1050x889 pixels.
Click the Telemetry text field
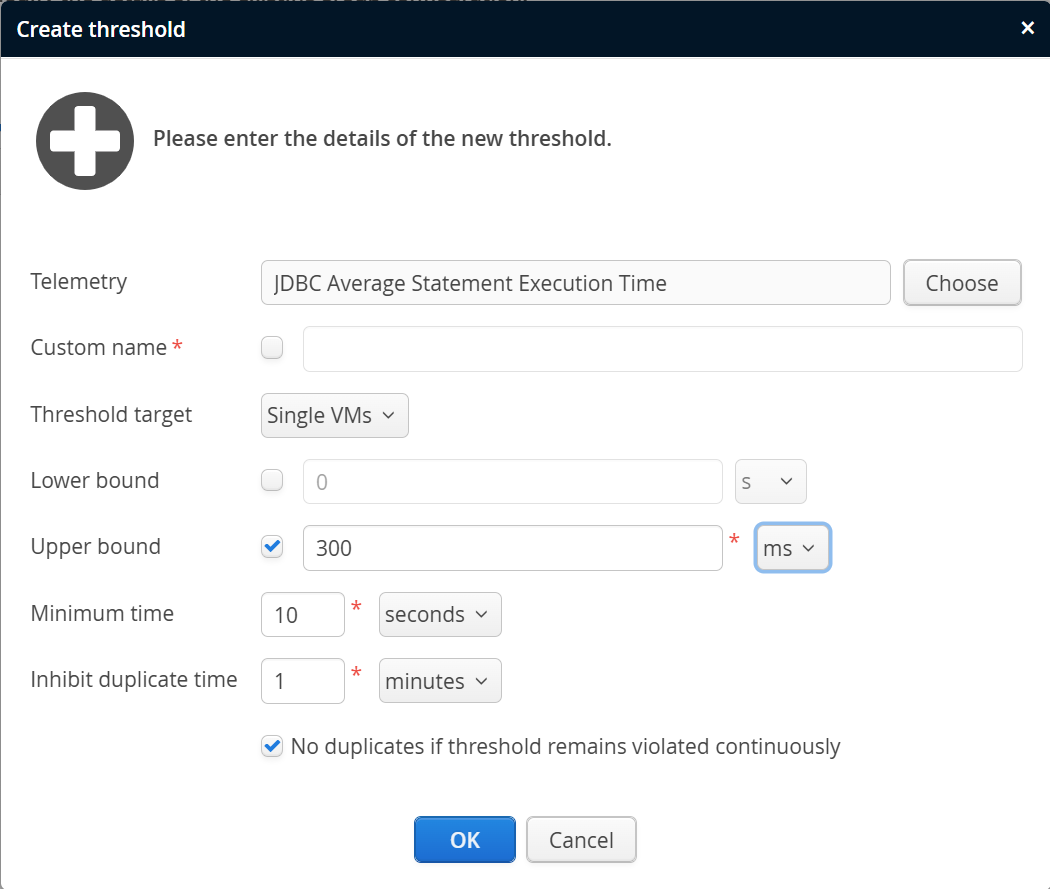pyautogui.click(x=575, y=283)
